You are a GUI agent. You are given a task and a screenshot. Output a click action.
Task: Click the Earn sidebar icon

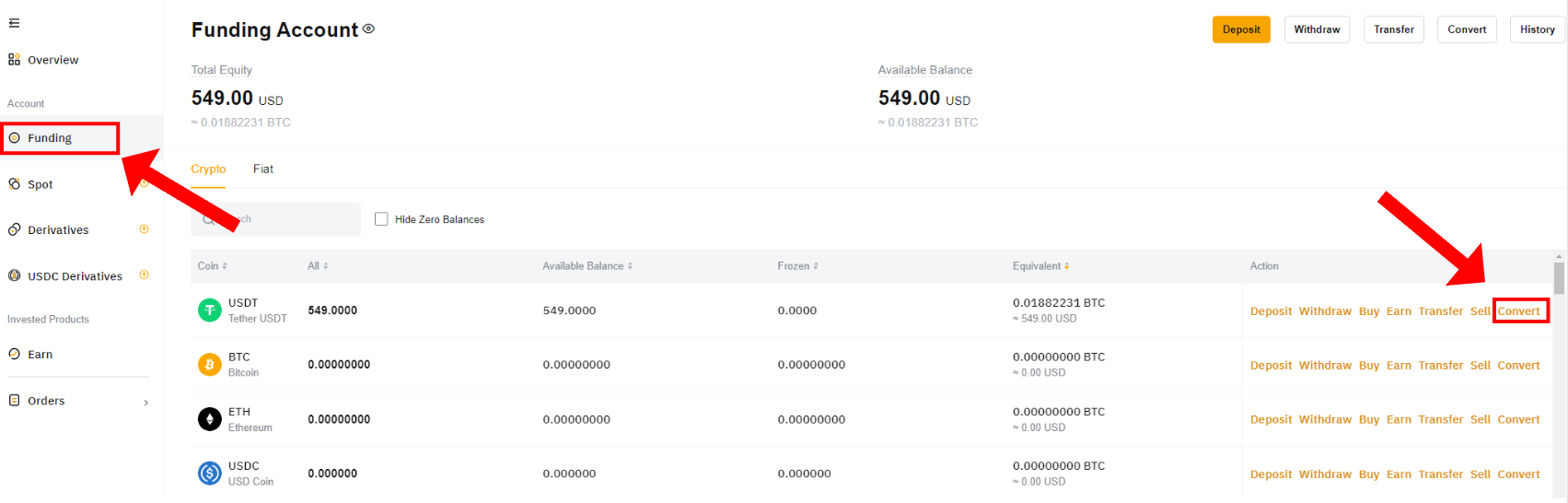tap(14, 354)
